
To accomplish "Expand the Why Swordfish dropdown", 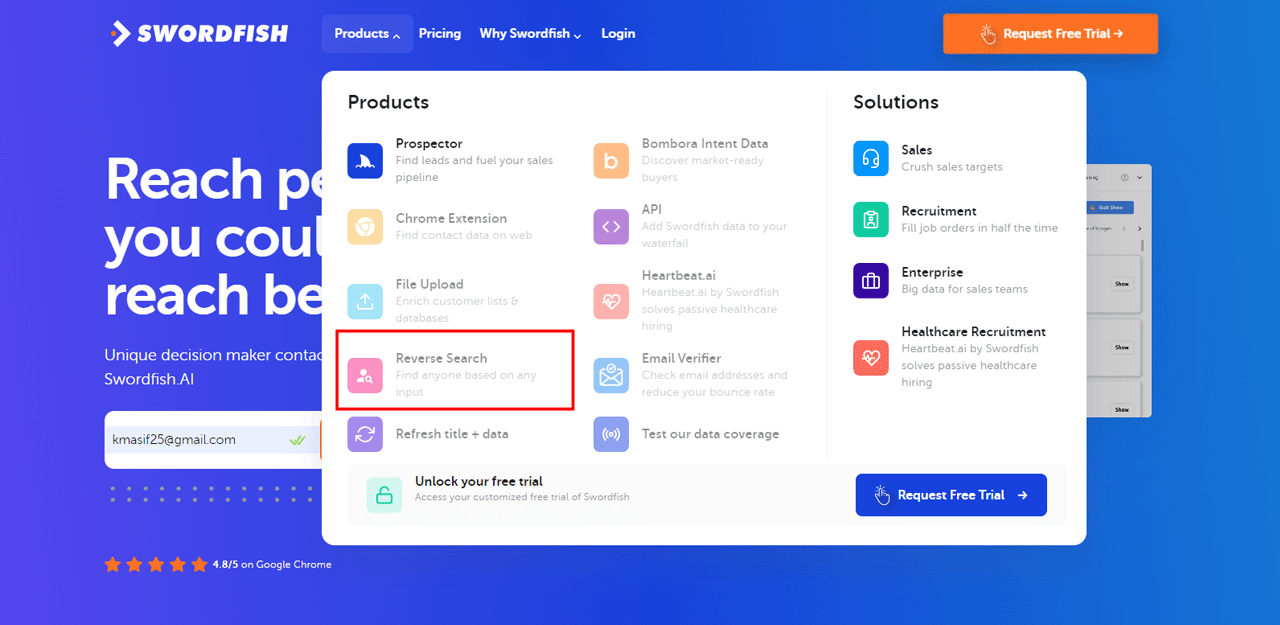I will (530, 34).
